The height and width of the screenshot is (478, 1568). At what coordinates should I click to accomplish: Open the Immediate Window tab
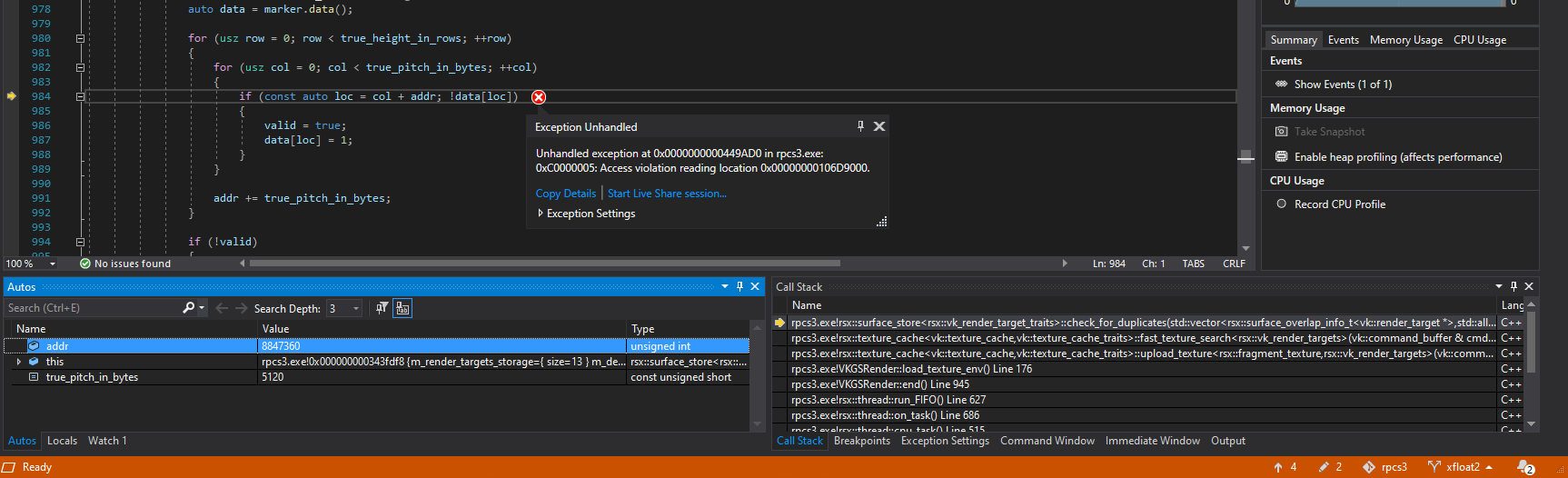coord(1153,441)
